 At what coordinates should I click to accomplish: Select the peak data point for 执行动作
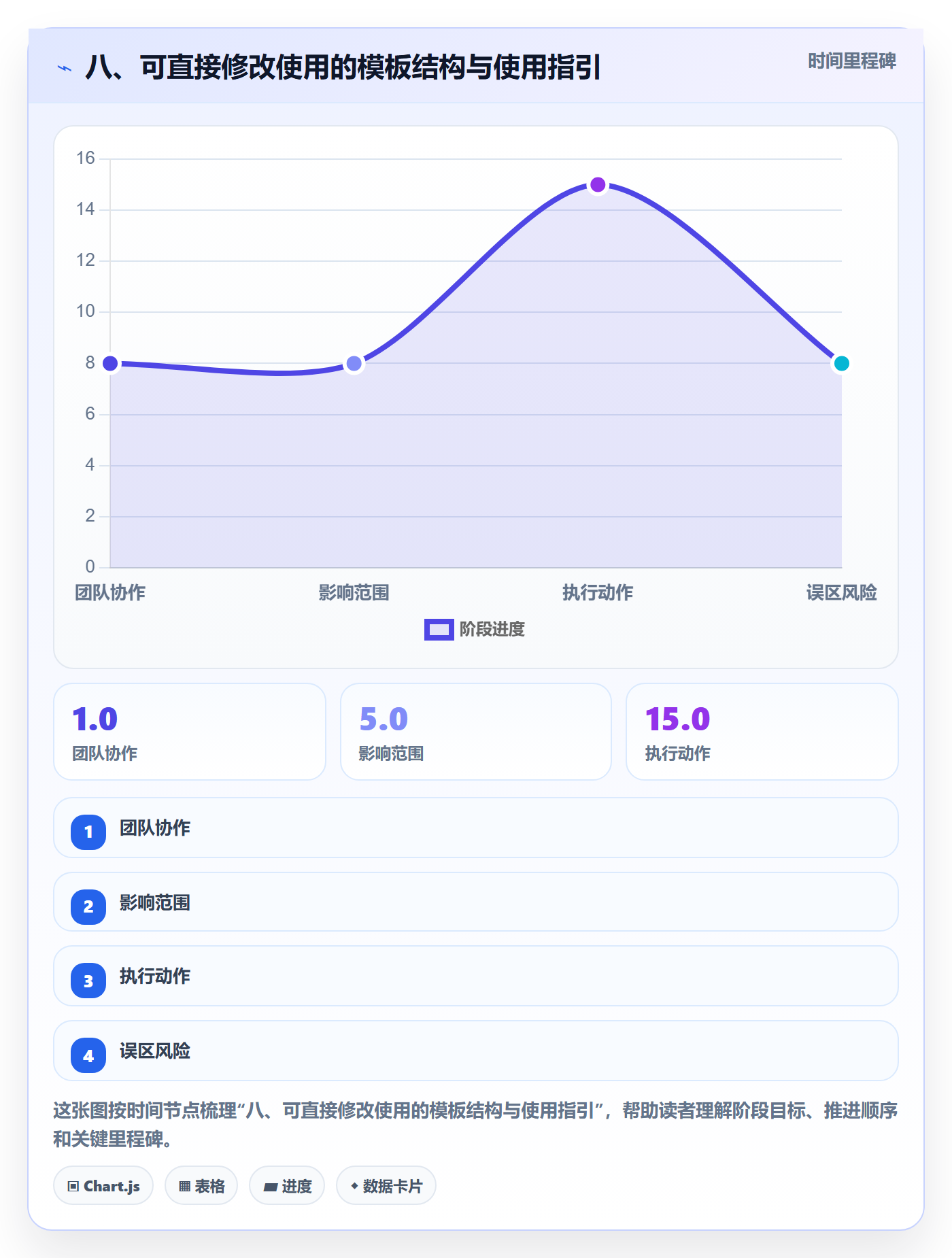(x=598, y=184)
